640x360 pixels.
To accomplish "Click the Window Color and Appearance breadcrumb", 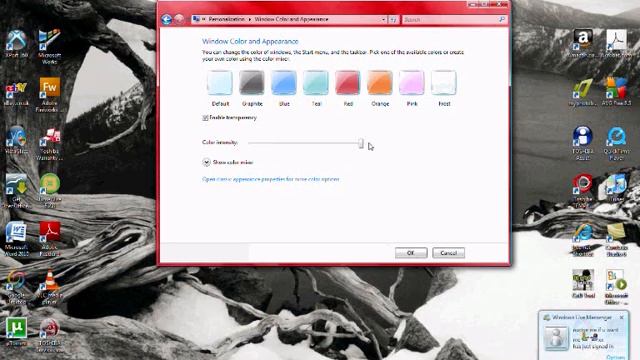I will [291, 19].
